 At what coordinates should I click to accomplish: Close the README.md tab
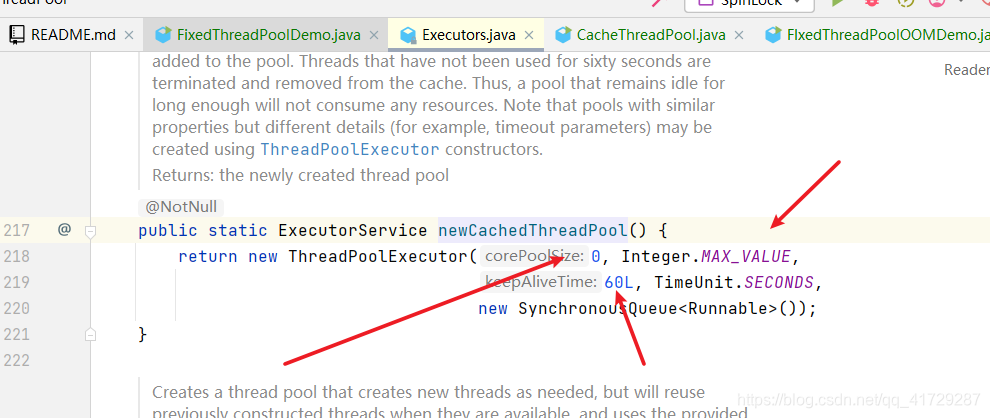[129, 35]
